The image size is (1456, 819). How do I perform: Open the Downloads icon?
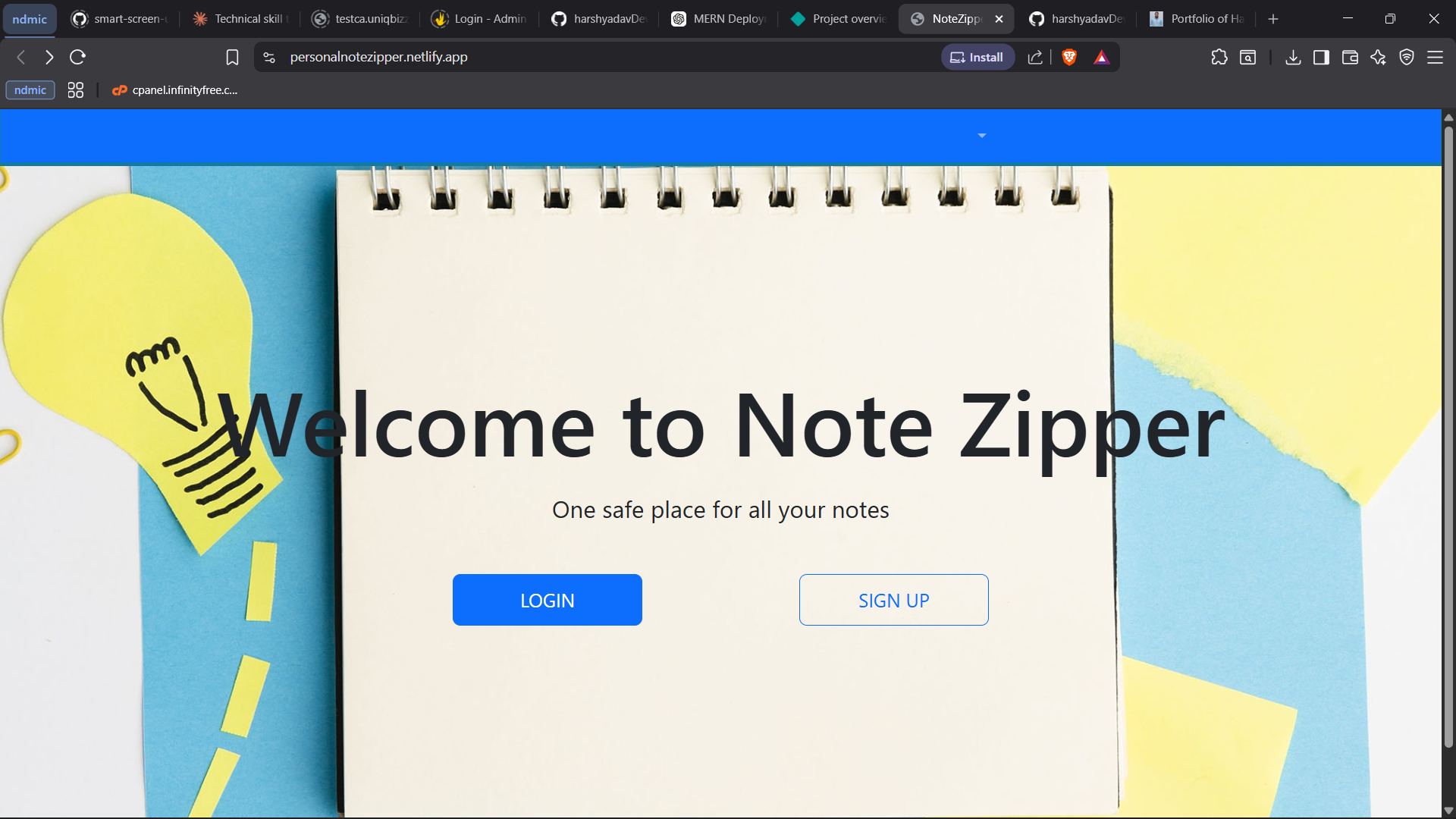1293,57
